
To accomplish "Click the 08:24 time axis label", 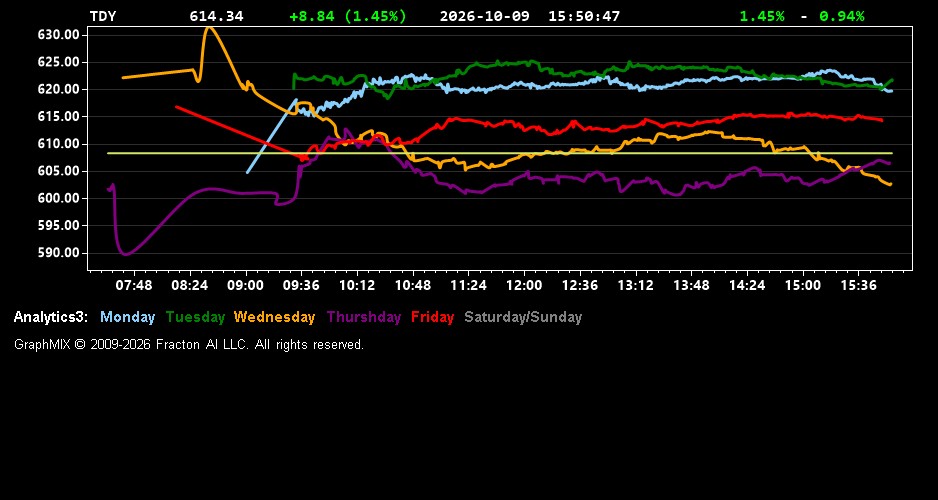I will click(190, 285).
